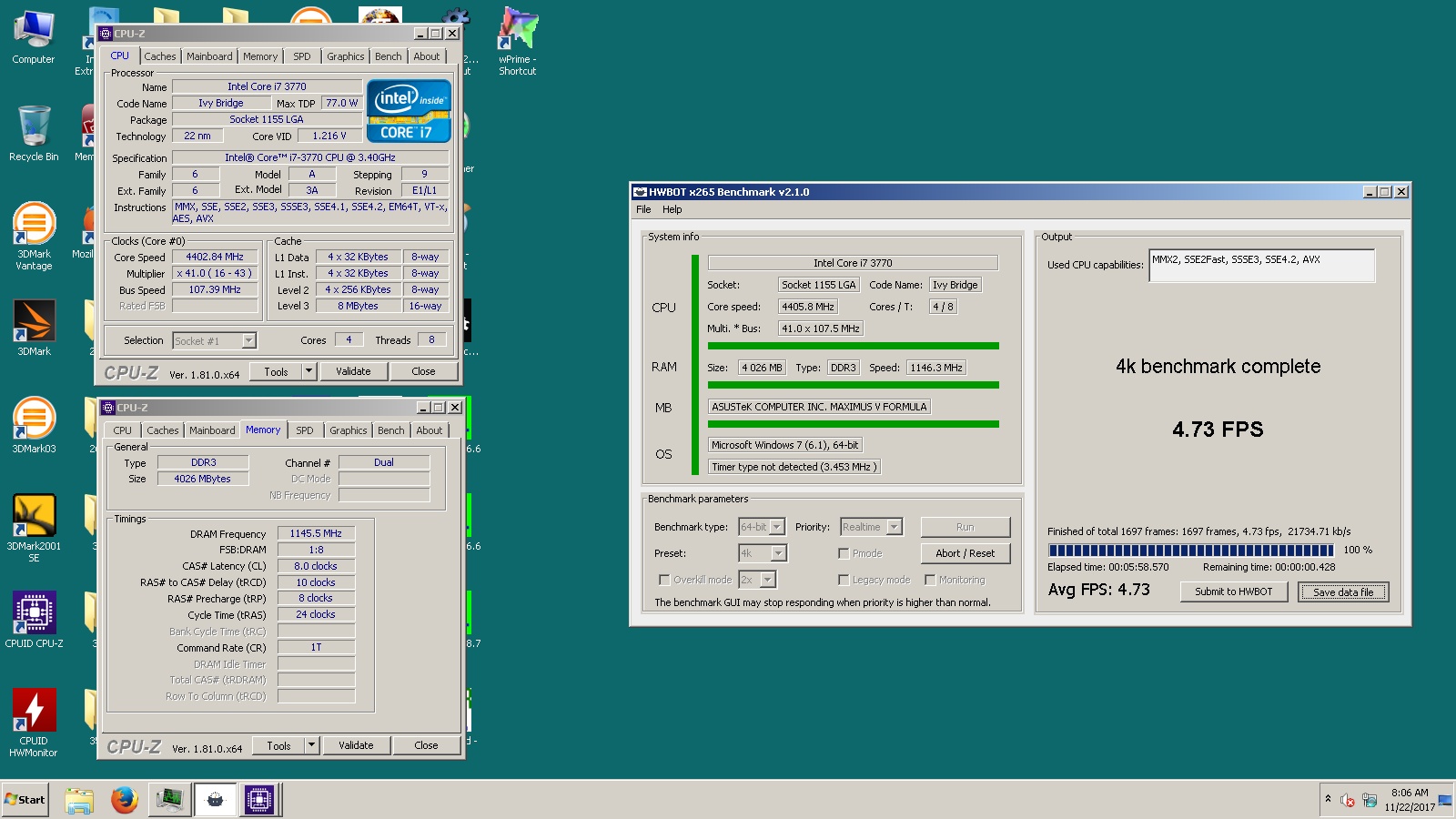The width and height of the screenshot is (1456, 819).
Task: Launch 3DMark Vantage shortcut
Action: (34, 236)
